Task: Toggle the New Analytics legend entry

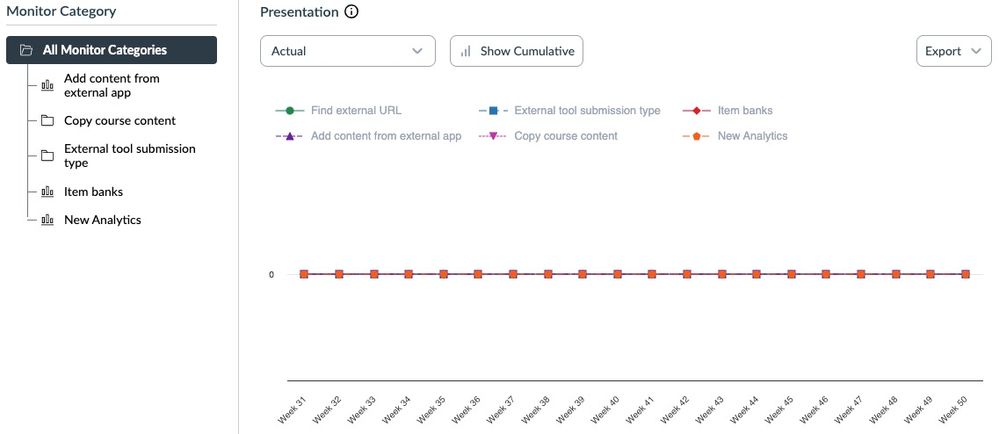Action: click(x=752, y=135)
